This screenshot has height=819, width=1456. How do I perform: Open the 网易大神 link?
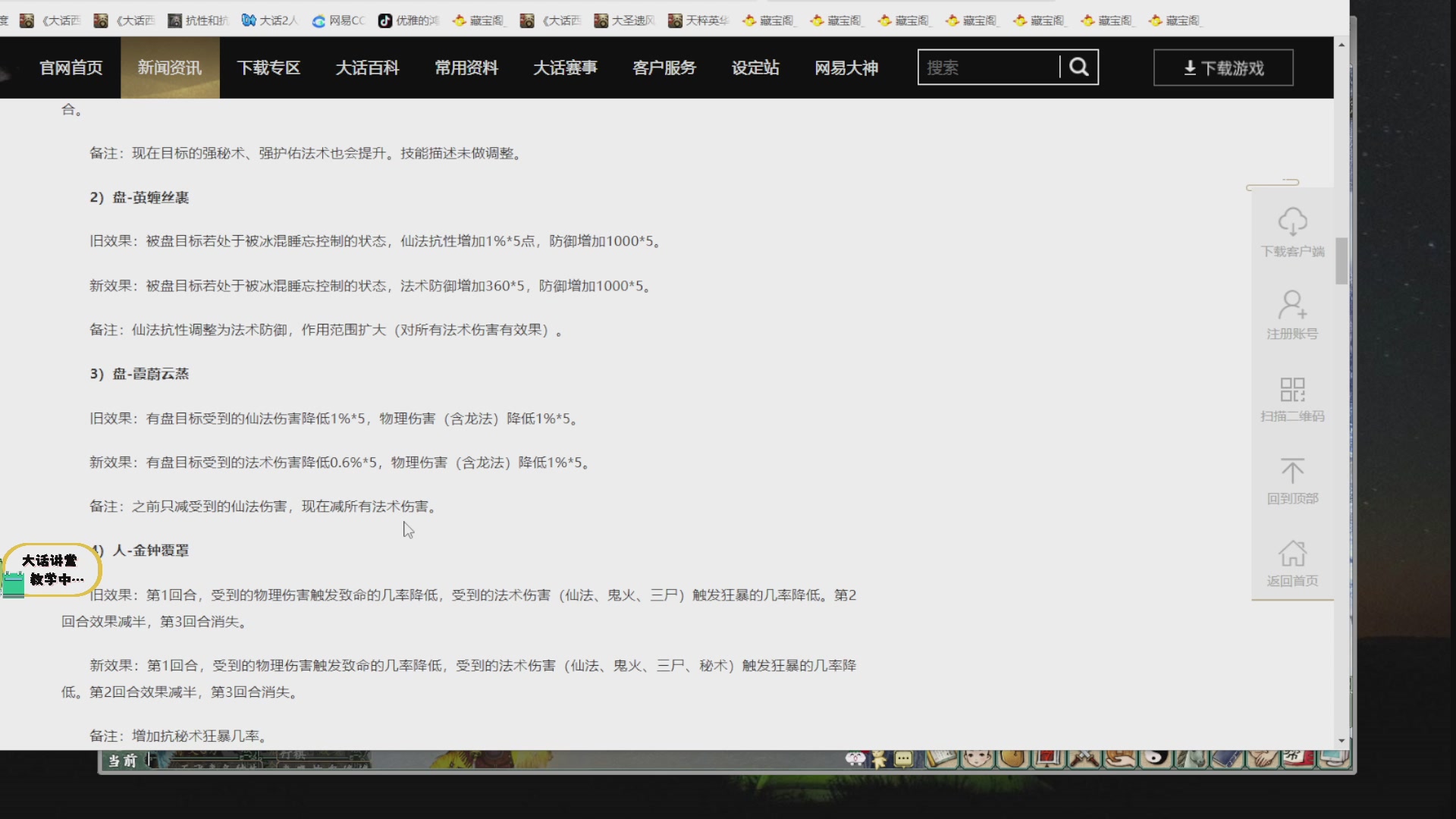[846, 67]
